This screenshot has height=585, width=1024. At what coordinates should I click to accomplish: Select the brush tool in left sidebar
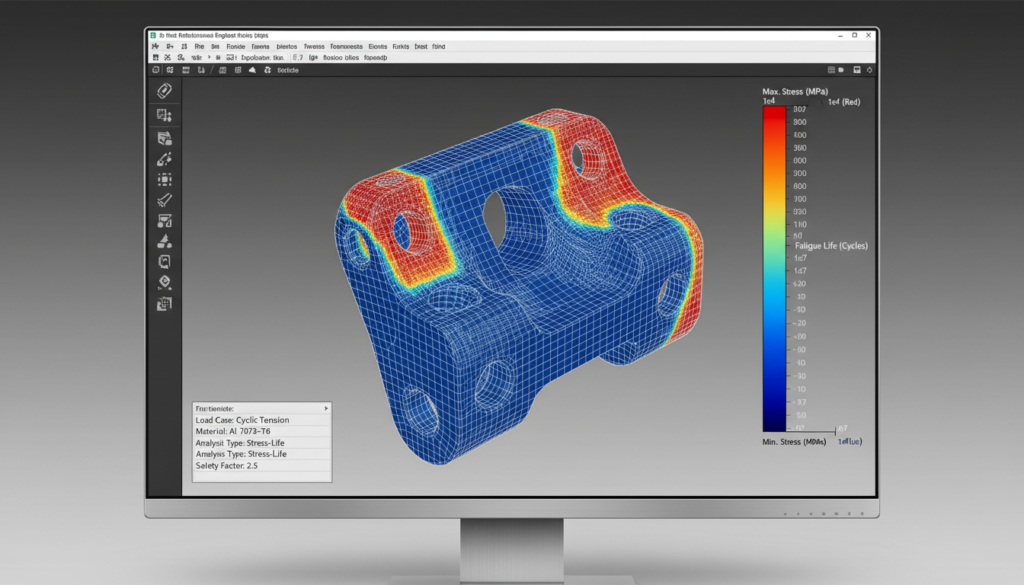click(x=164, y=200)
